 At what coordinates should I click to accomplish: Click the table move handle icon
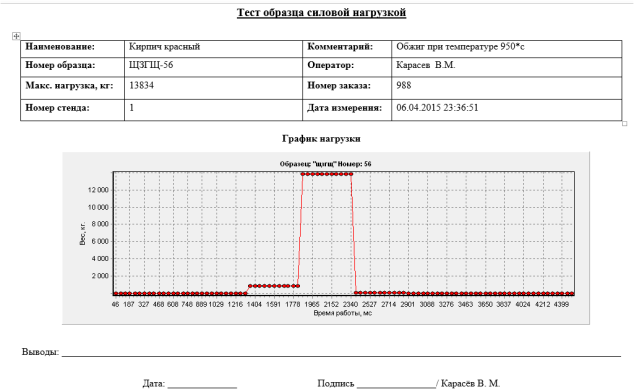coord(16,36)
